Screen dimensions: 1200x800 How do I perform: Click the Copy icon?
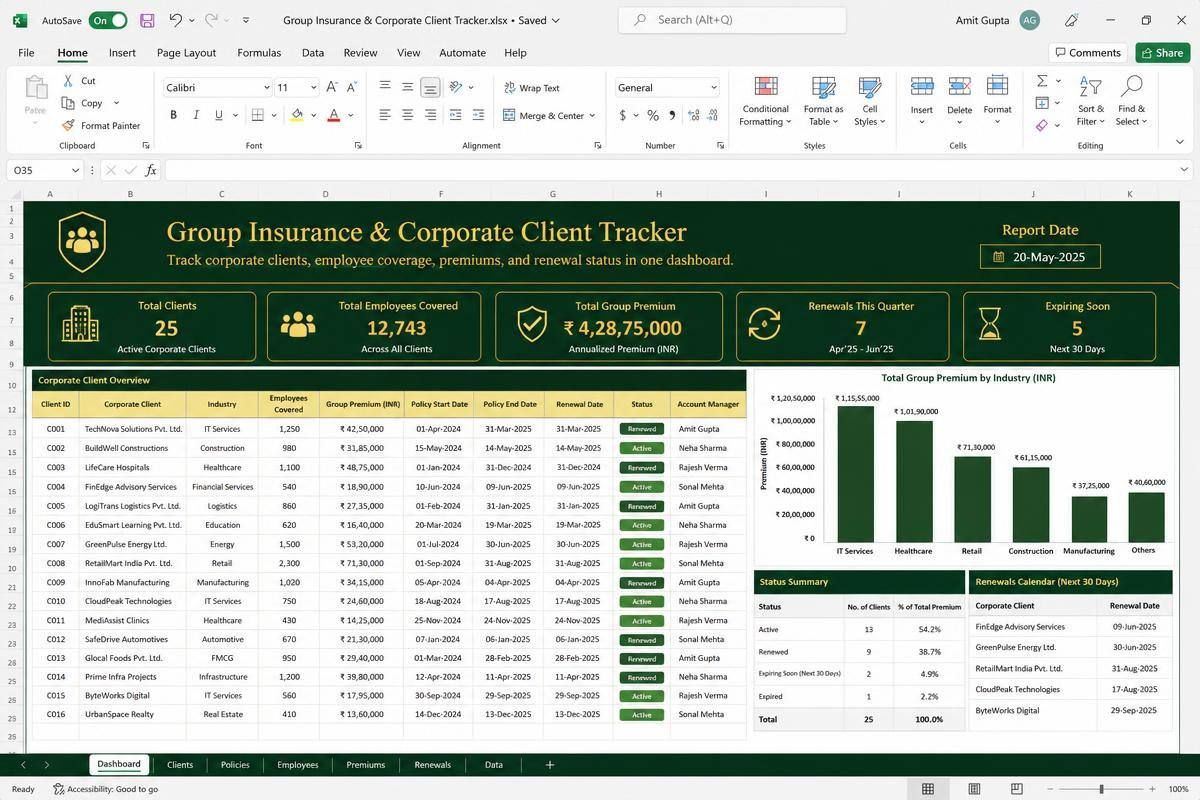tap(68, 103)
